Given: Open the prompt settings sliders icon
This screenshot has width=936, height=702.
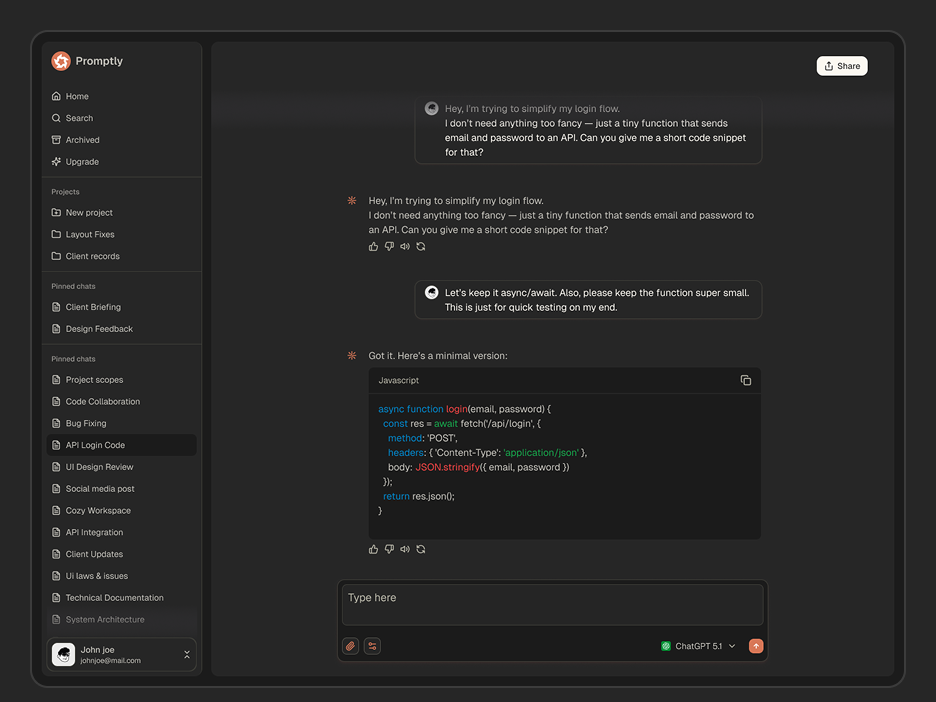Looking at the screenshot, I should [372, 646].
